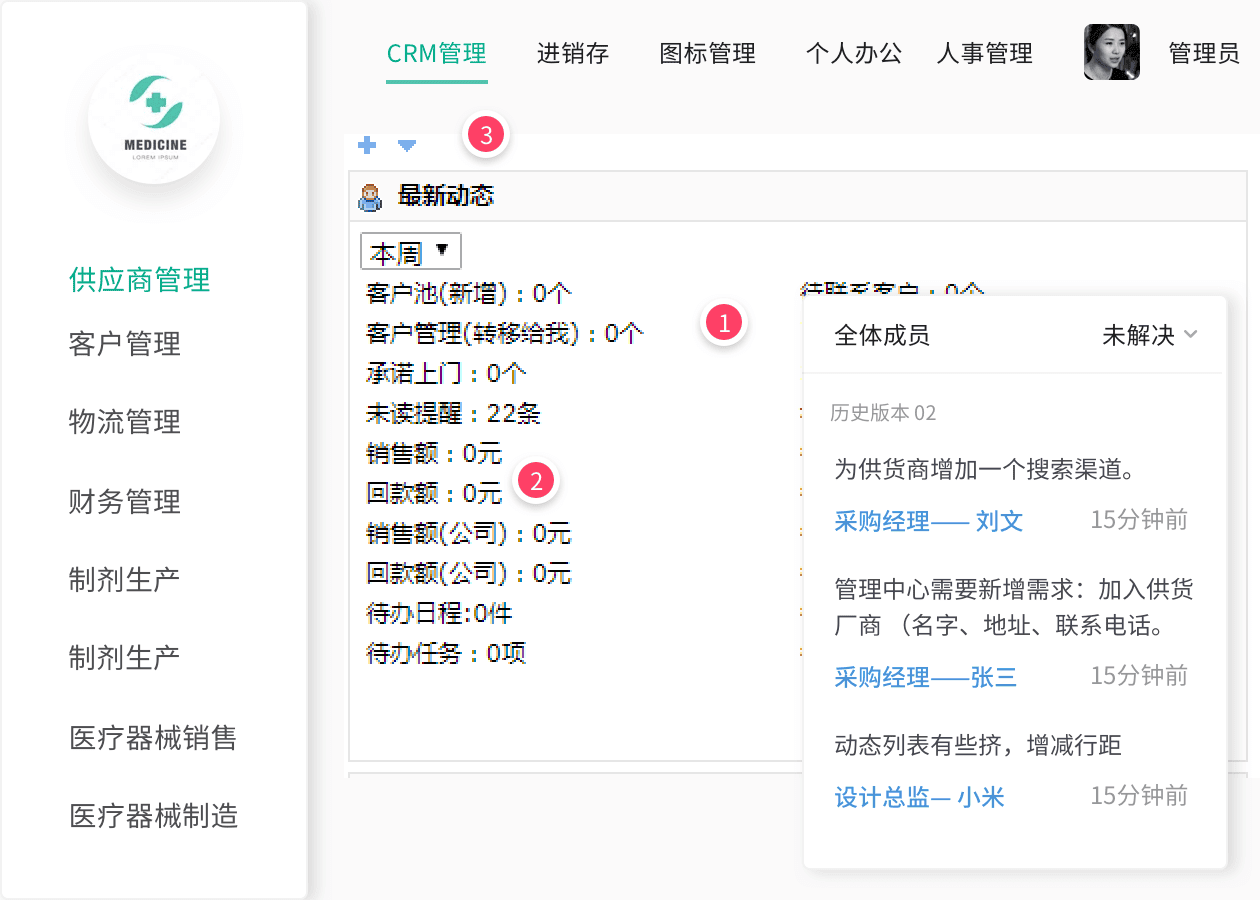Screen dimensions: 1260x900
Task: Open the 人事管理 tab
Action: coord(984,53)
